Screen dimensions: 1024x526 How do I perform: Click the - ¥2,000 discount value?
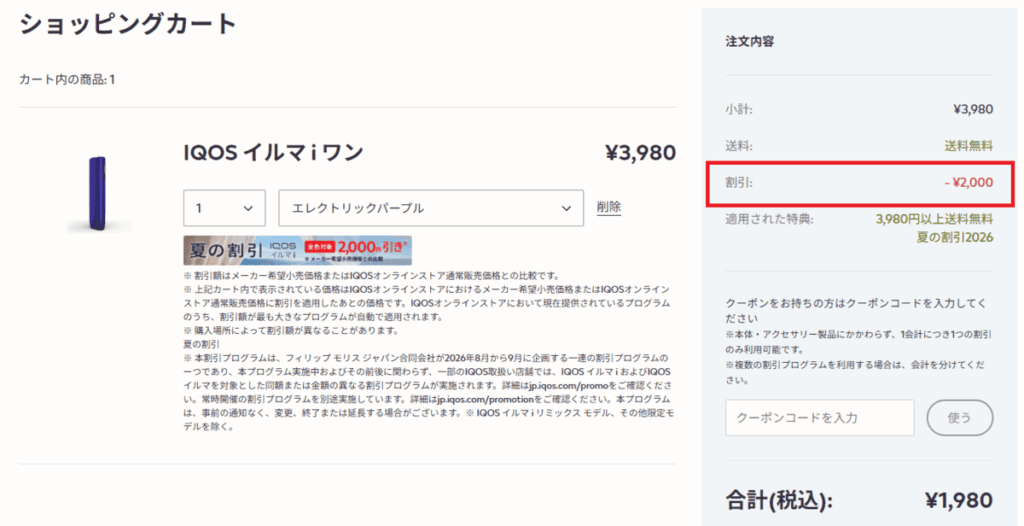[x=968, y=182]
